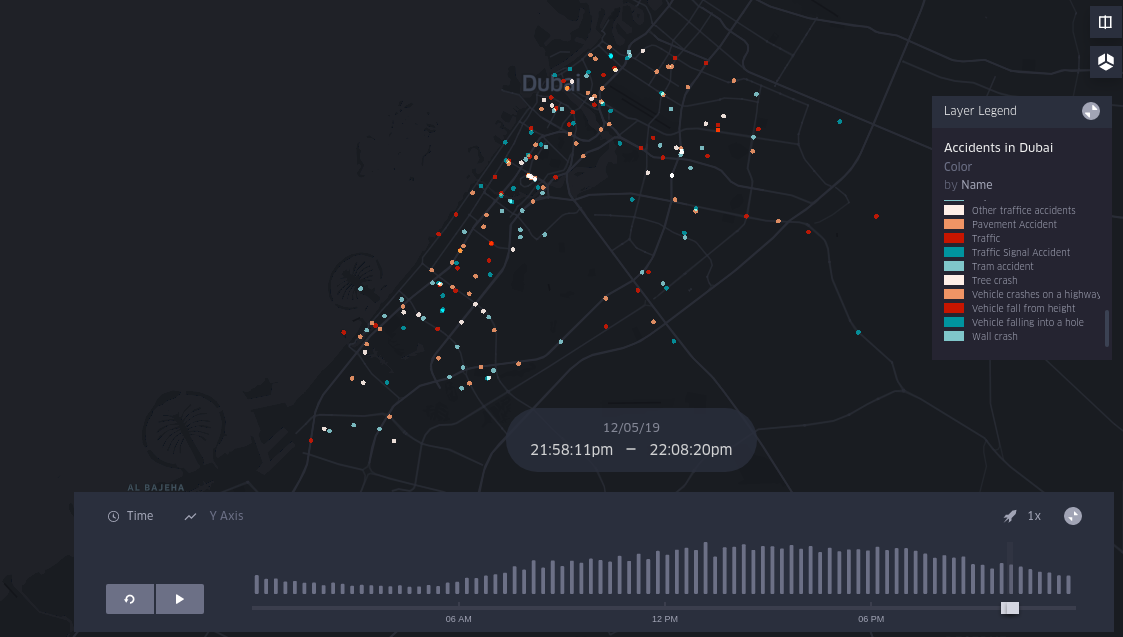1123x637 pixels.
Task: Click the Vehicle fall from height label
Action: click(1026, 308)
